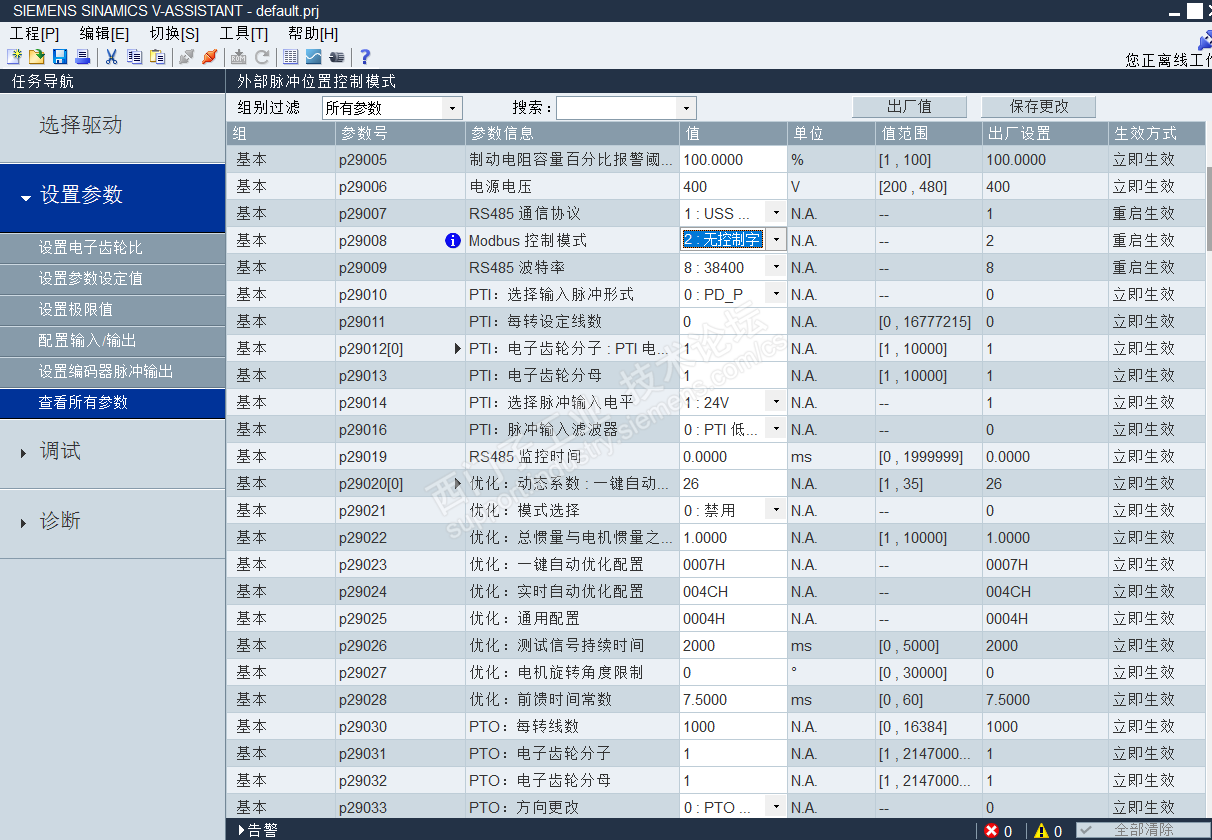
Task: Open 设置参数设定值 sub-item
Action: pos(112,279)
